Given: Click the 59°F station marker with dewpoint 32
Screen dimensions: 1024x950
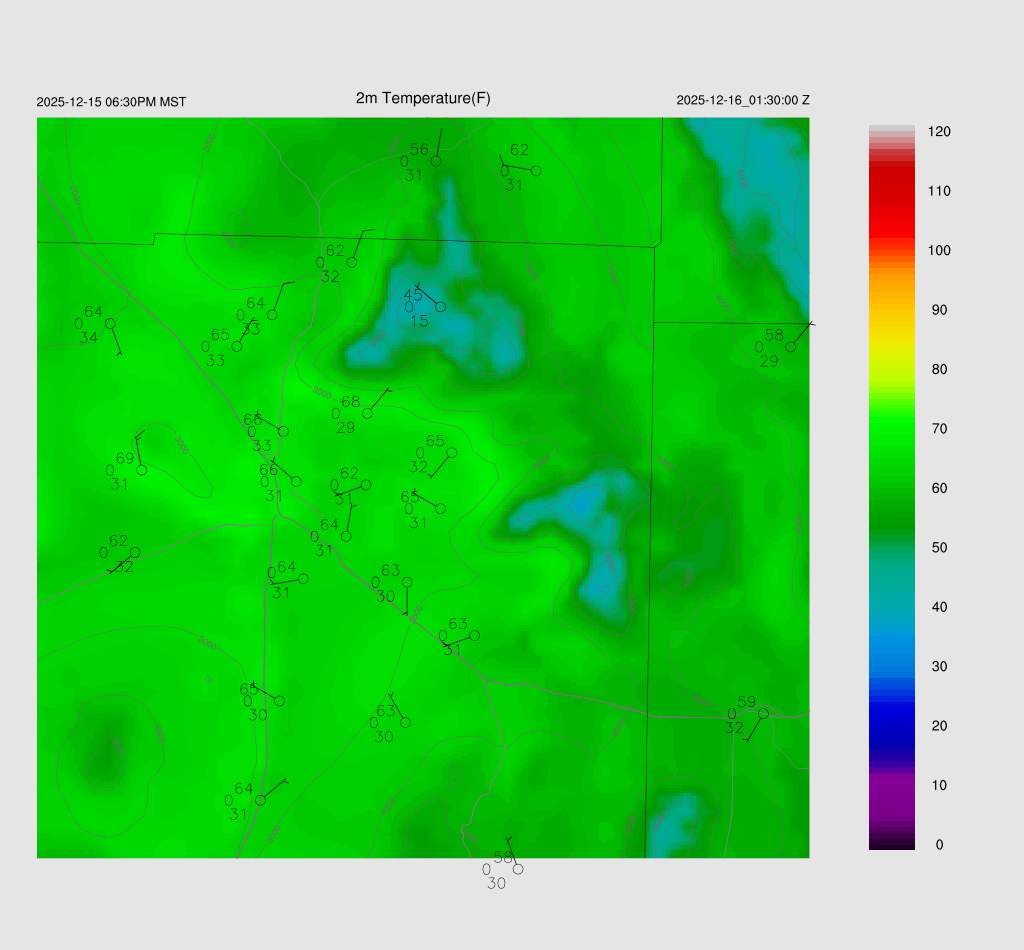Looking at the screenshot, I should pos(763,713).
